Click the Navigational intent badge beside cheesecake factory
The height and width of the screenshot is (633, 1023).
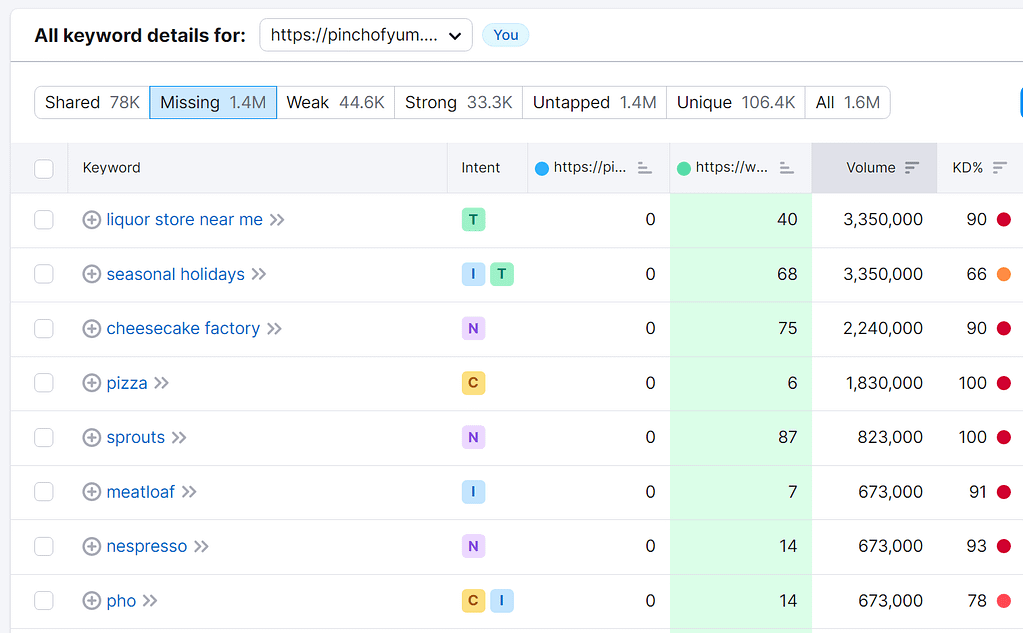tap(473, 328)
